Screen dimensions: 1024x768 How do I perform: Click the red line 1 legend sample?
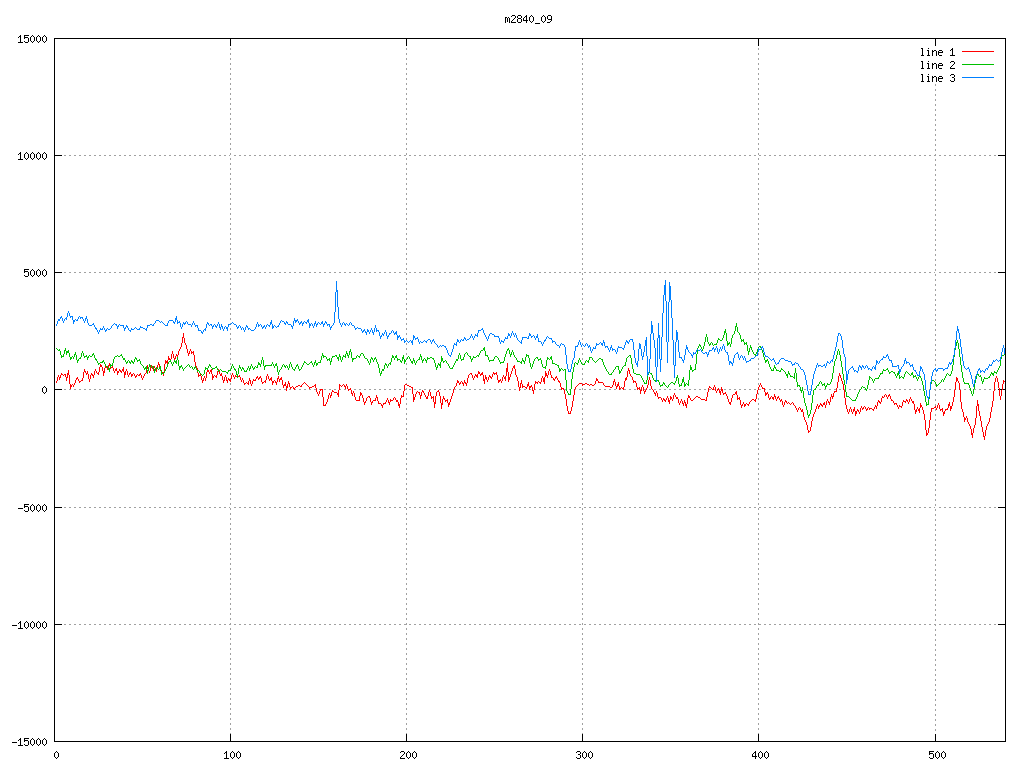click(978, 52)
